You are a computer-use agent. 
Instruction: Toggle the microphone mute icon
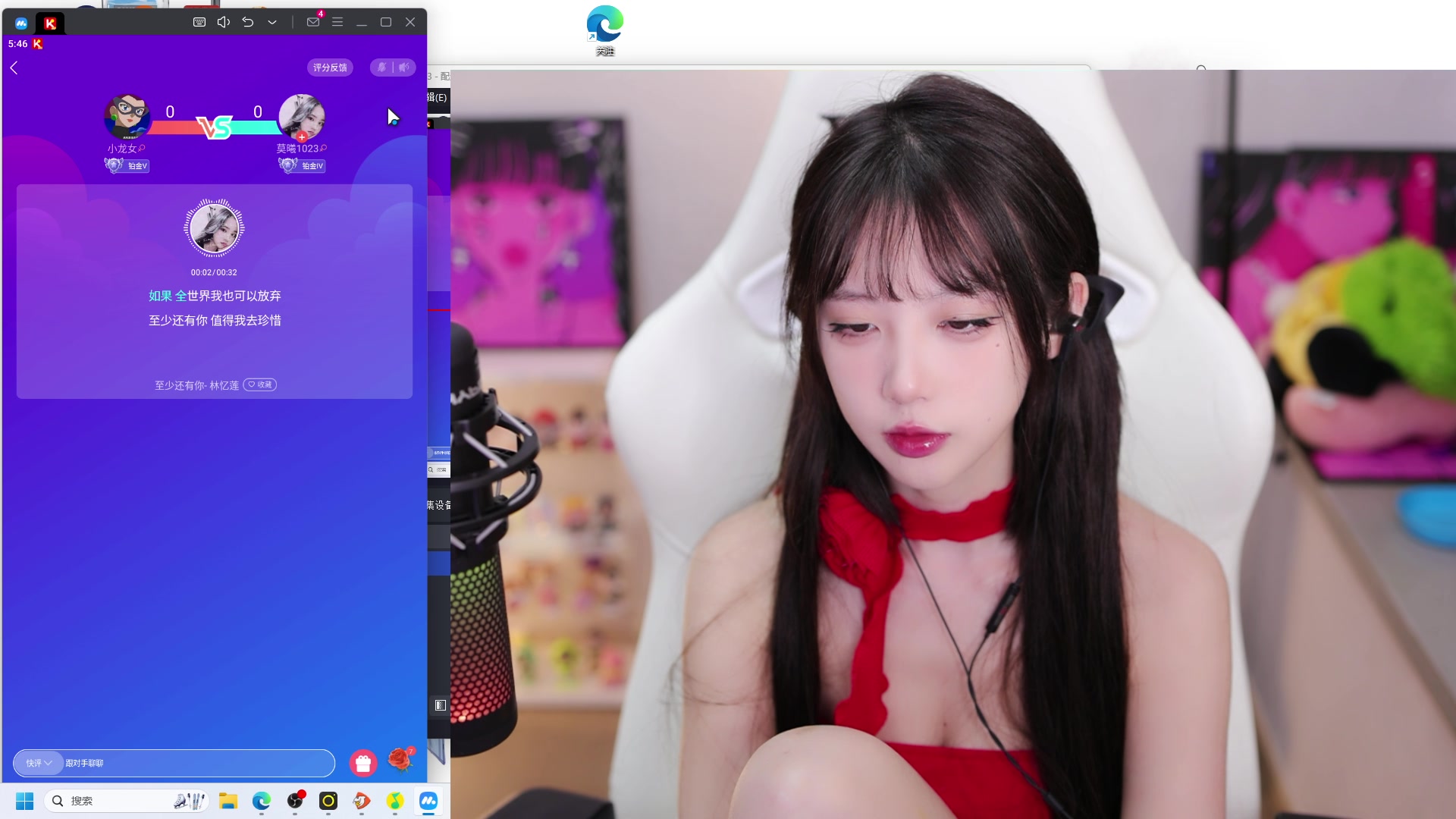tap(381, 67)
